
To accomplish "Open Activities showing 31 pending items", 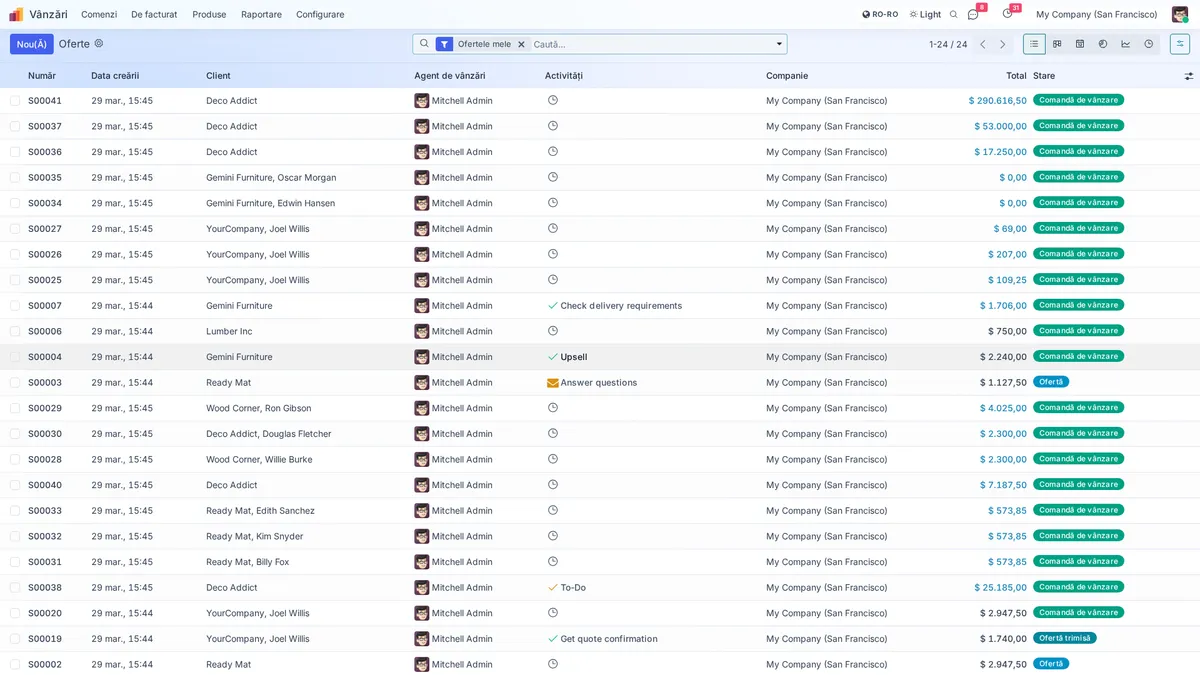I will (1005, 14).
